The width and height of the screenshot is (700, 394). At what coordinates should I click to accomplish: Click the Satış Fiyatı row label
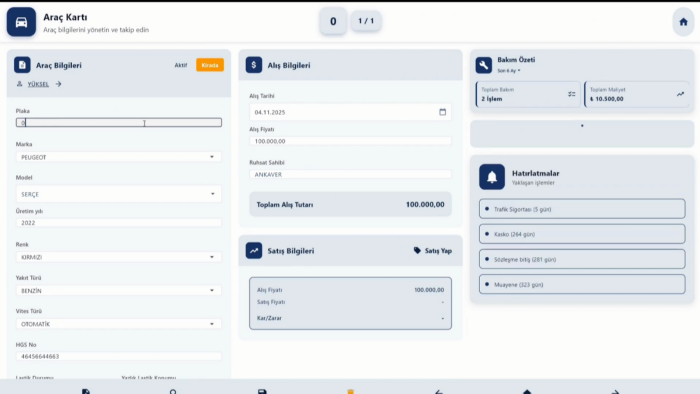271,302
